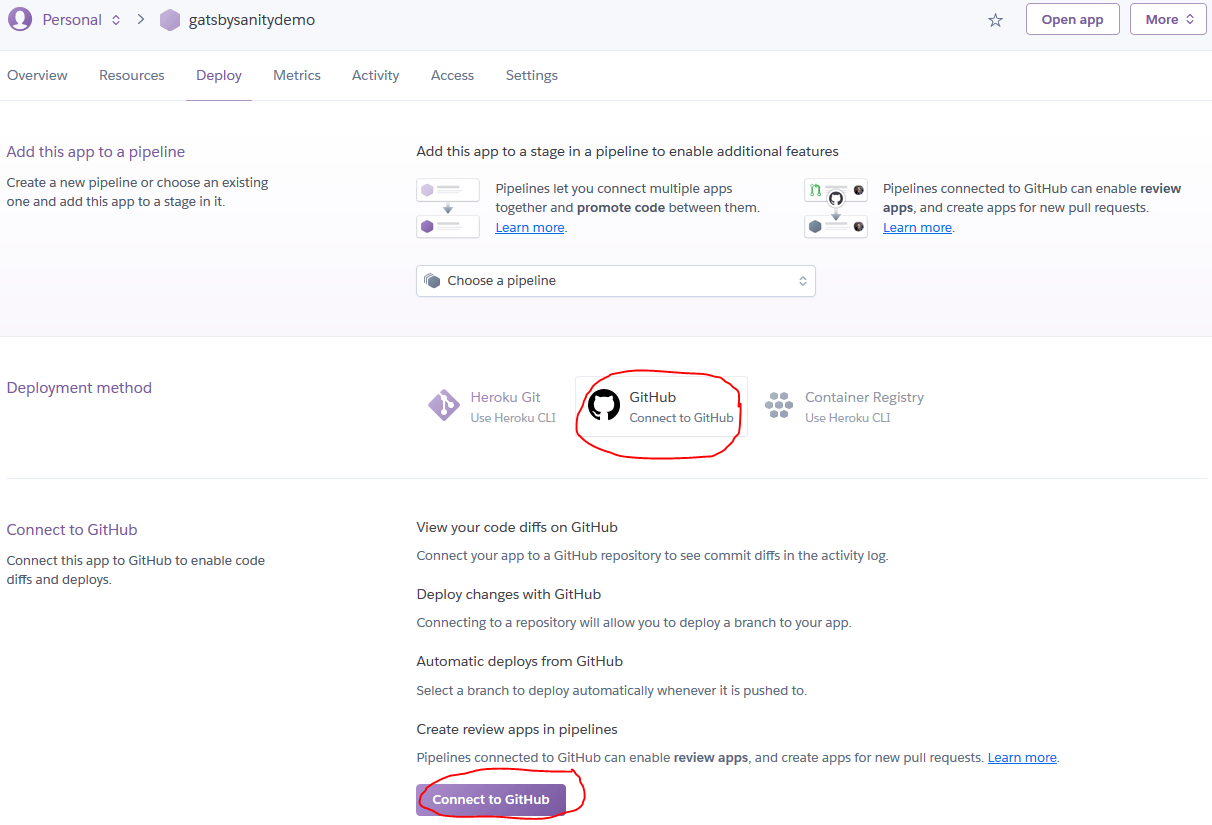
Task: Click the user avatar icon beside Personal
Action: [x=20, y=20]
